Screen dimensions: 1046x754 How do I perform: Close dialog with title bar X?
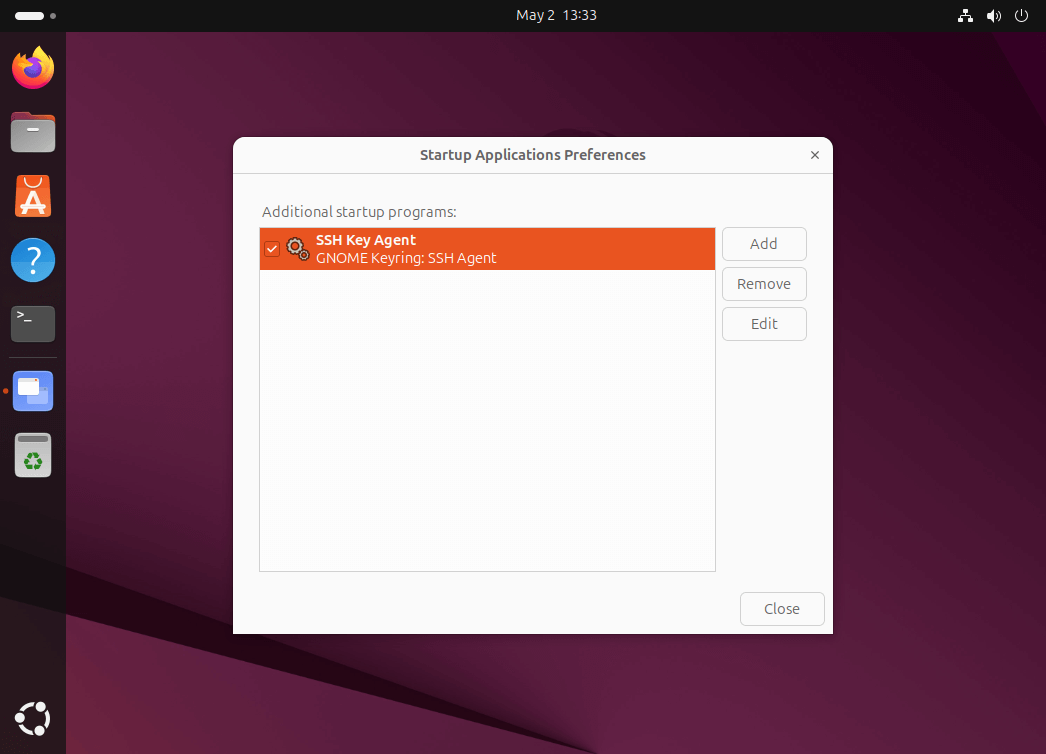pyautogui.click(x=815, y=155)
